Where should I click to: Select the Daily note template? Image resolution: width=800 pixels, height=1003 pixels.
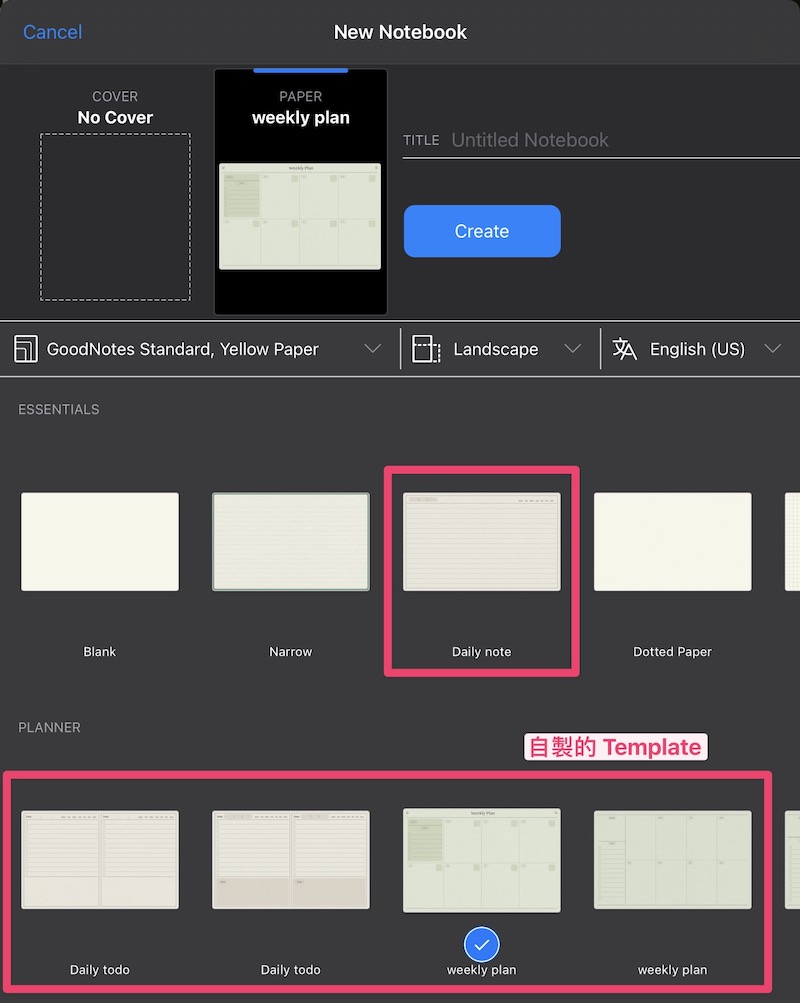point(482,541)
